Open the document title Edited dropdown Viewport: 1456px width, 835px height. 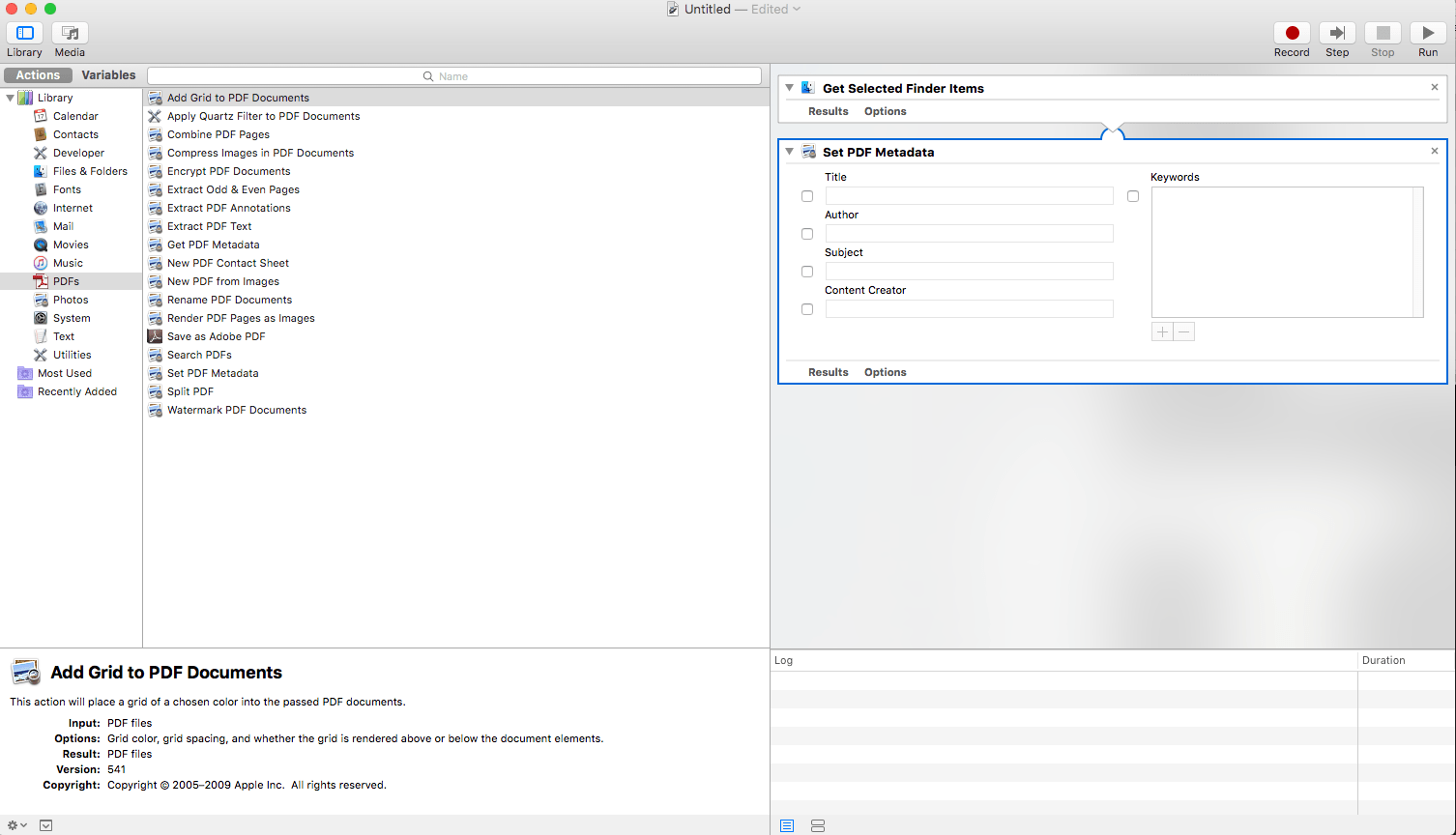776,10
